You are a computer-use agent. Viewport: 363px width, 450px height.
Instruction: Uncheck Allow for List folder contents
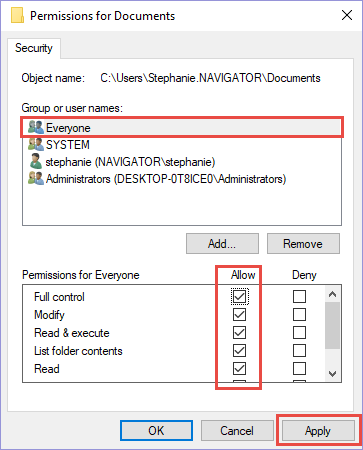click(239, 350)
